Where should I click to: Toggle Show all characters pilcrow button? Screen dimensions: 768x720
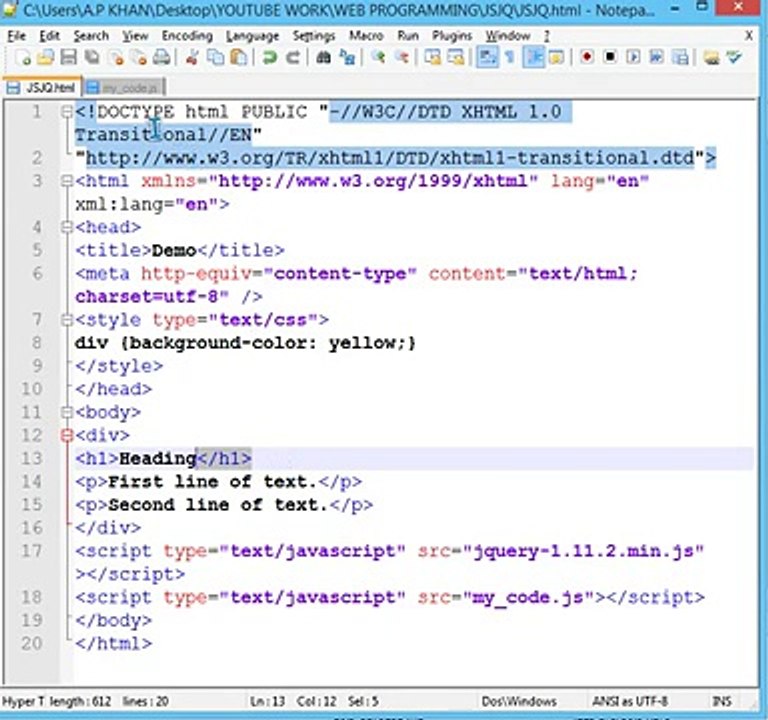coord(509,58)
